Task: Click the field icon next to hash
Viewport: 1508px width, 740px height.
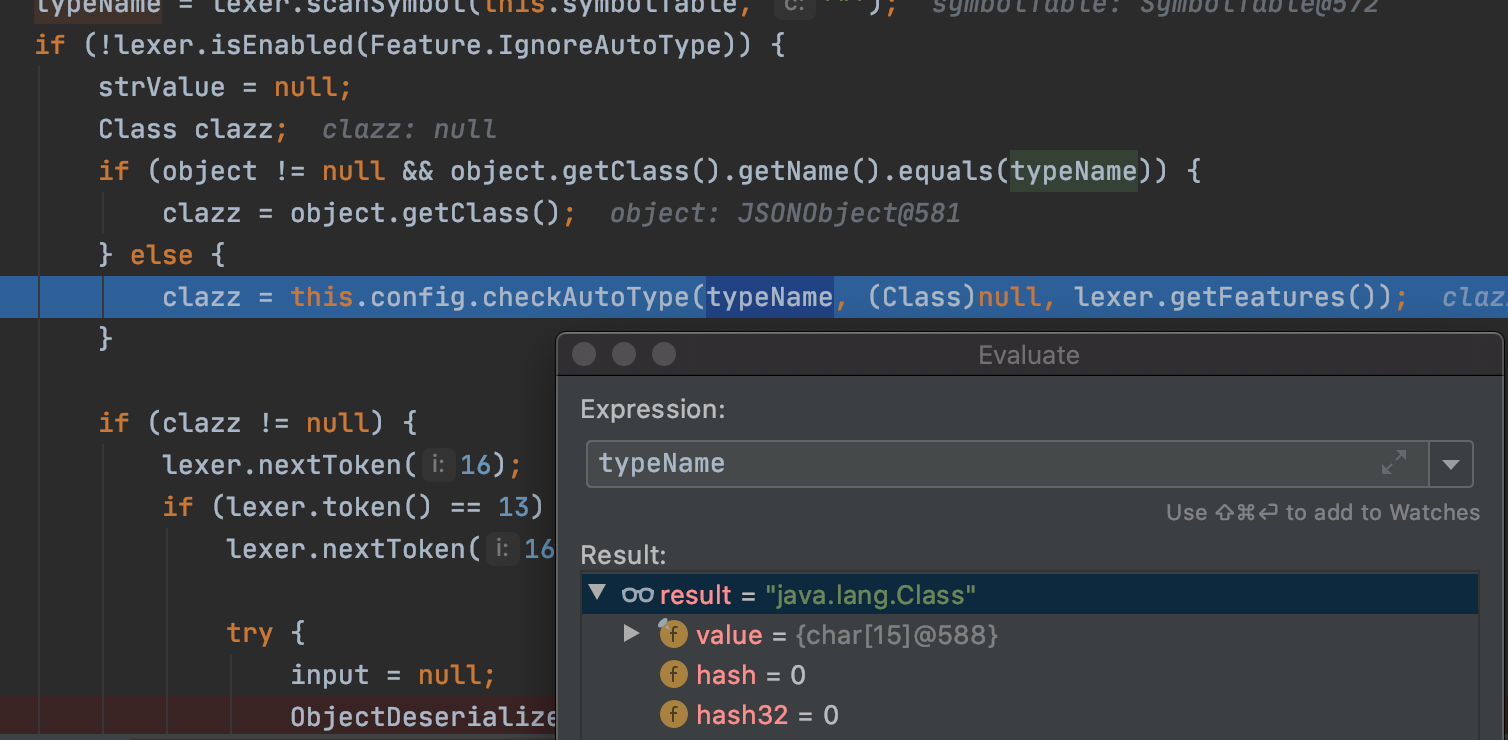Action: point(673,675)
